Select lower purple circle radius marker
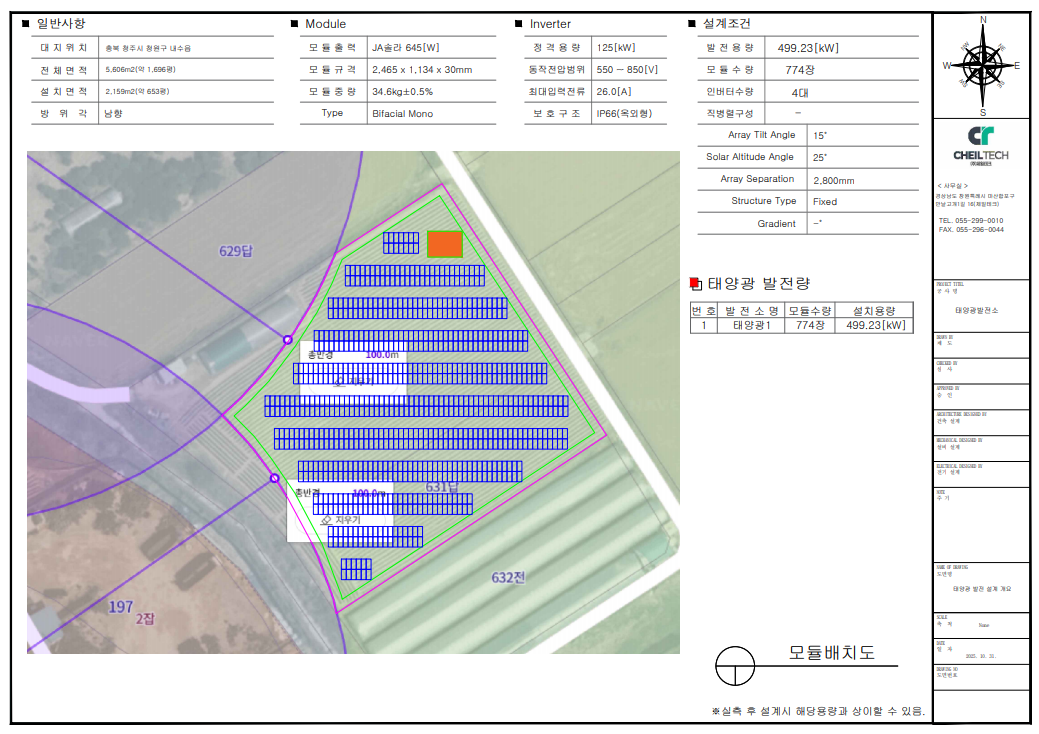 275,479
